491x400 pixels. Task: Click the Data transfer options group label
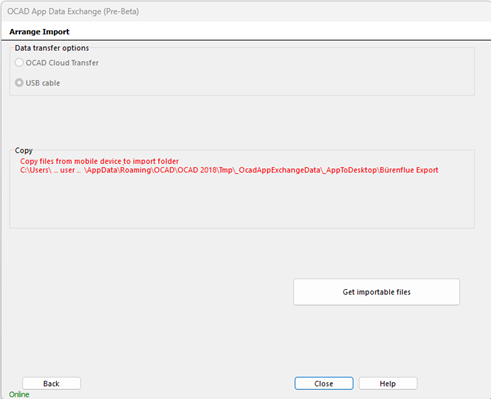[x=52, y=48]
